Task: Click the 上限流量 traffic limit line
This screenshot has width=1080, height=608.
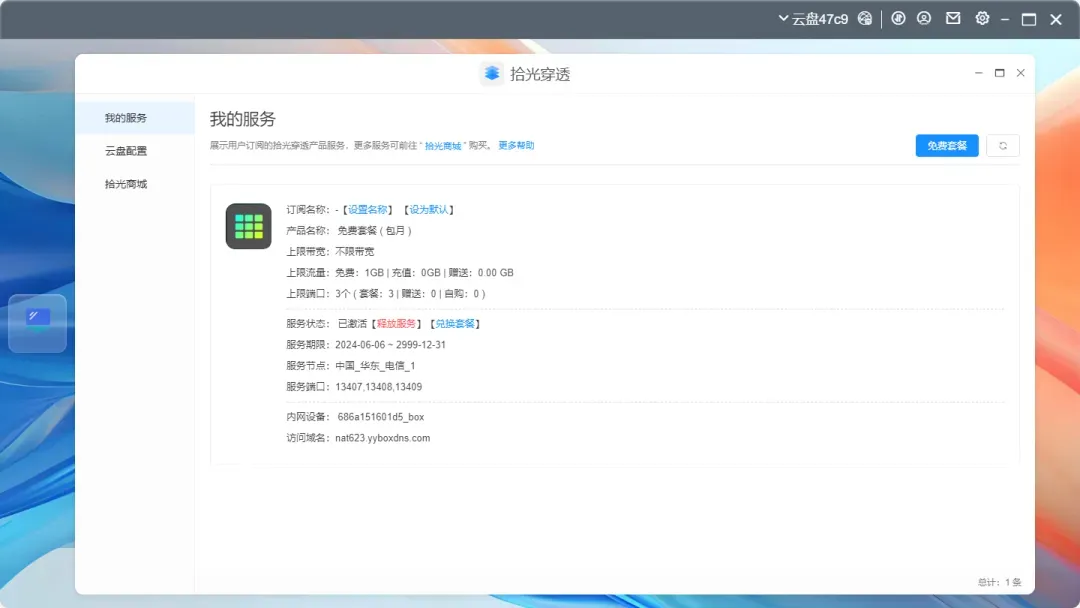Action: click(x=400, y=273)
